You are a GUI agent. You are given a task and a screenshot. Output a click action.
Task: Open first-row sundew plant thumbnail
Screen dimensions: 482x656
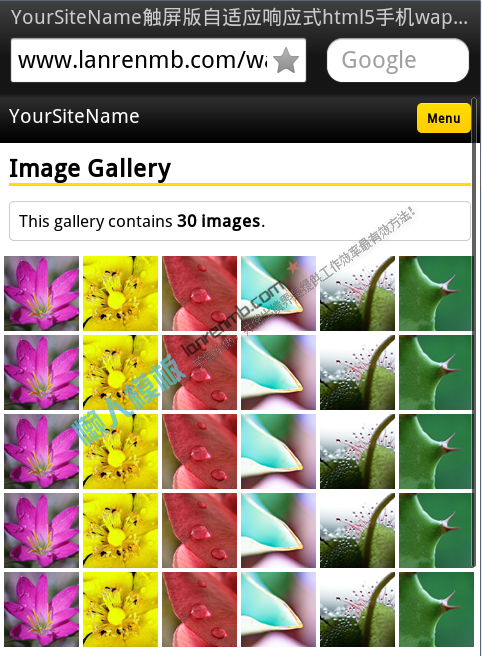click(357, 293)
